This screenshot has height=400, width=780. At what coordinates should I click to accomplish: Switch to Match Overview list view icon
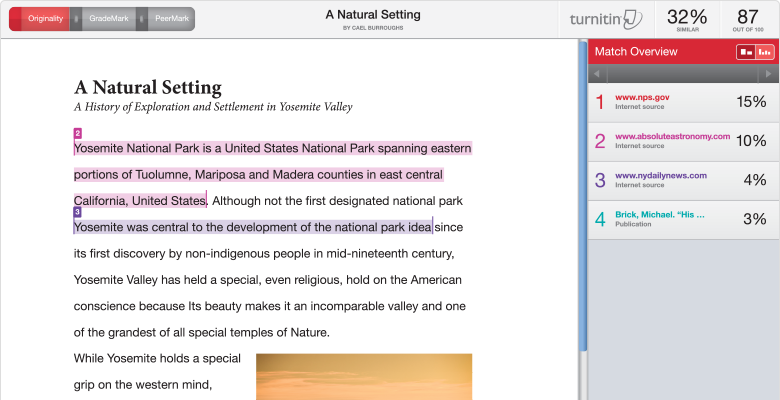click(x=745, y=52)
